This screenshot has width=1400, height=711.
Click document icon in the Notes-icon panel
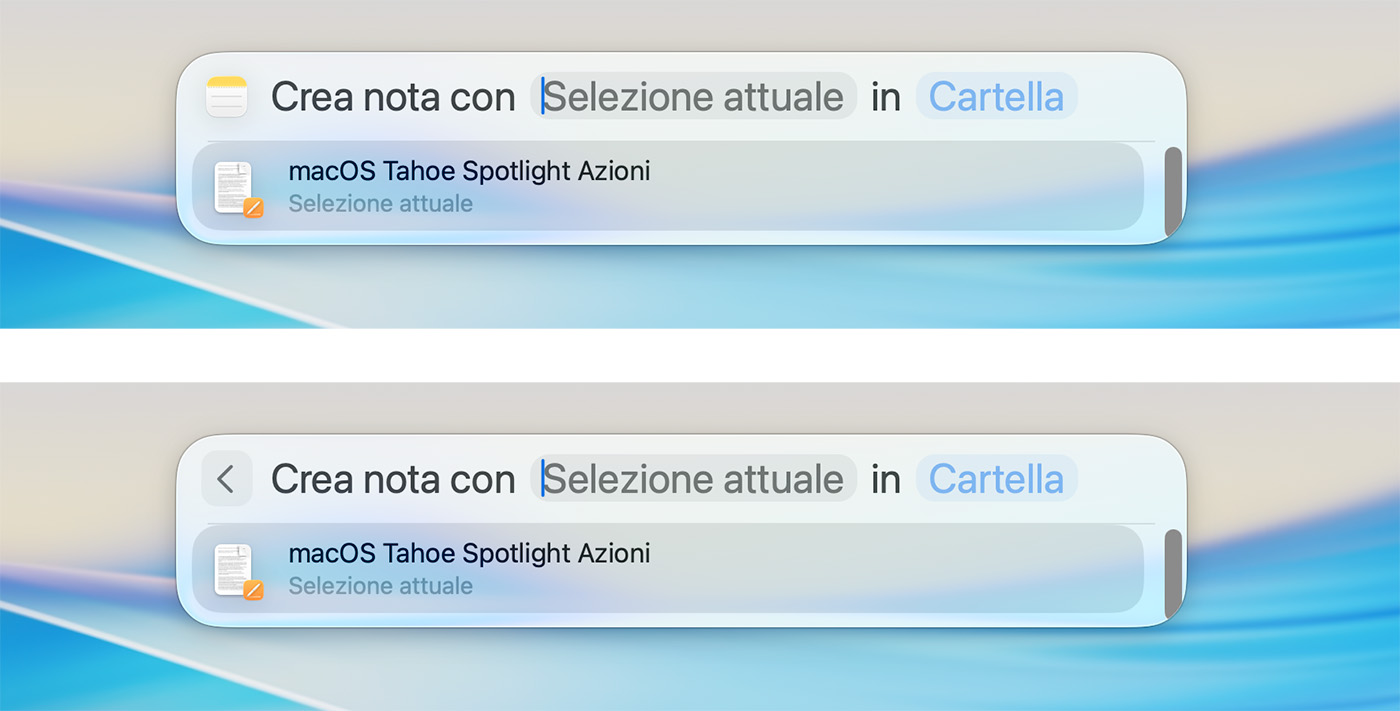click(x=234, y=187)
